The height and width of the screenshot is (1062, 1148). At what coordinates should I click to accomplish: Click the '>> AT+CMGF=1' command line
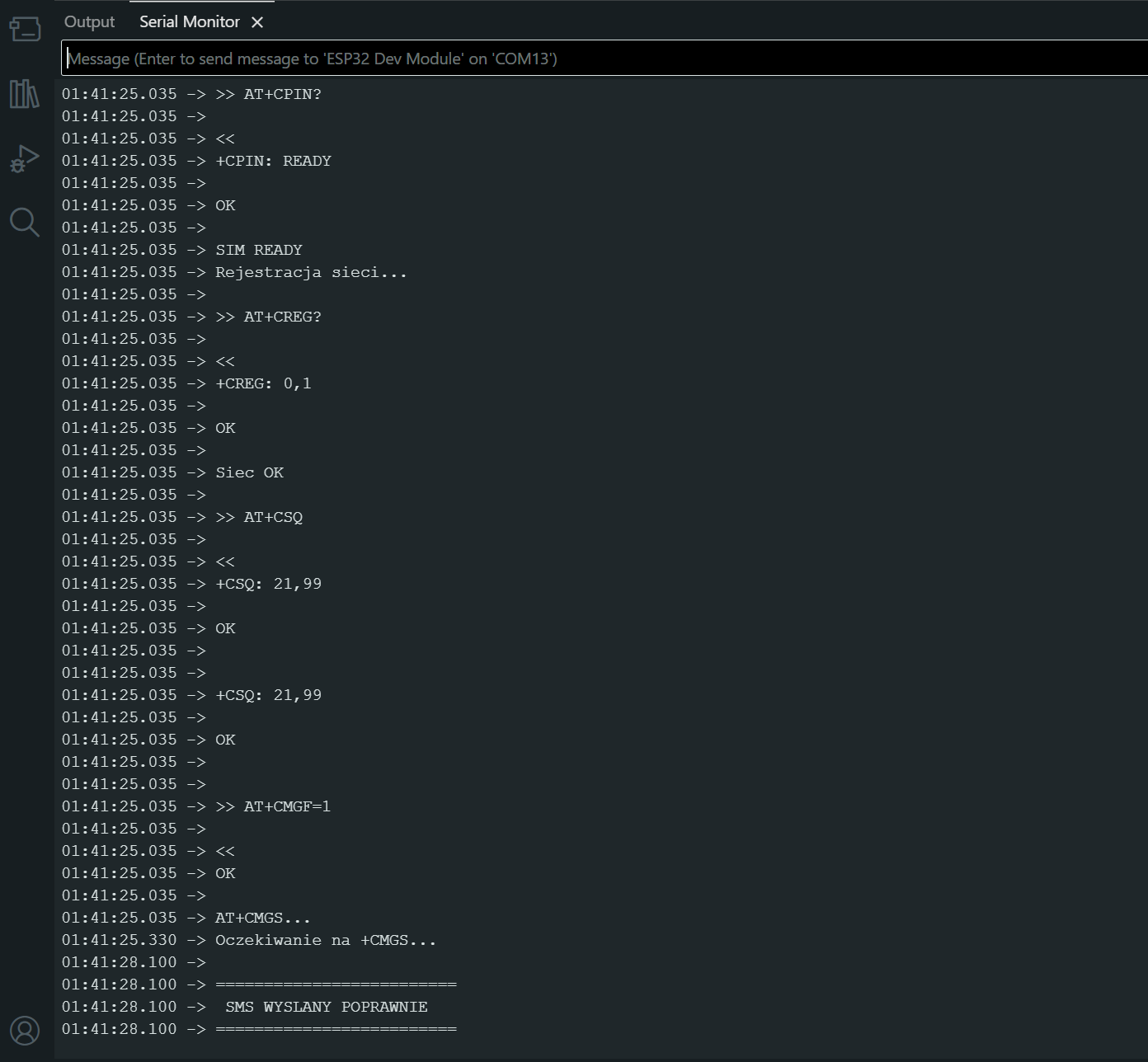[273, 806]
